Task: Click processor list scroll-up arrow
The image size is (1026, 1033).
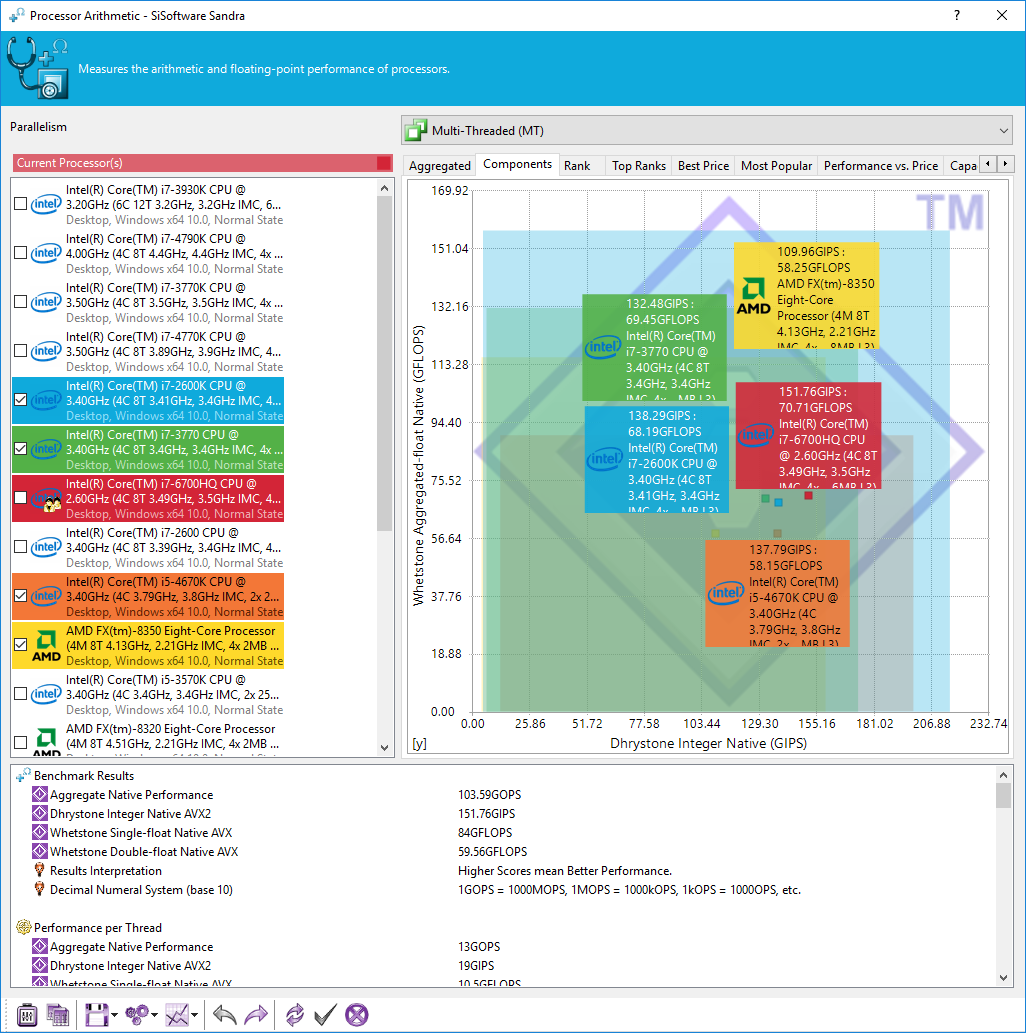Action: [385, 188]
